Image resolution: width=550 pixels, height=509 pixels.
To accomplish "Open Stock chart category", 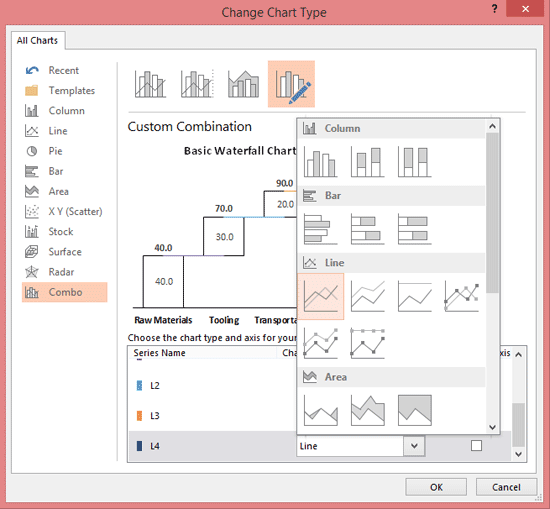I will (x=65, y=232).
